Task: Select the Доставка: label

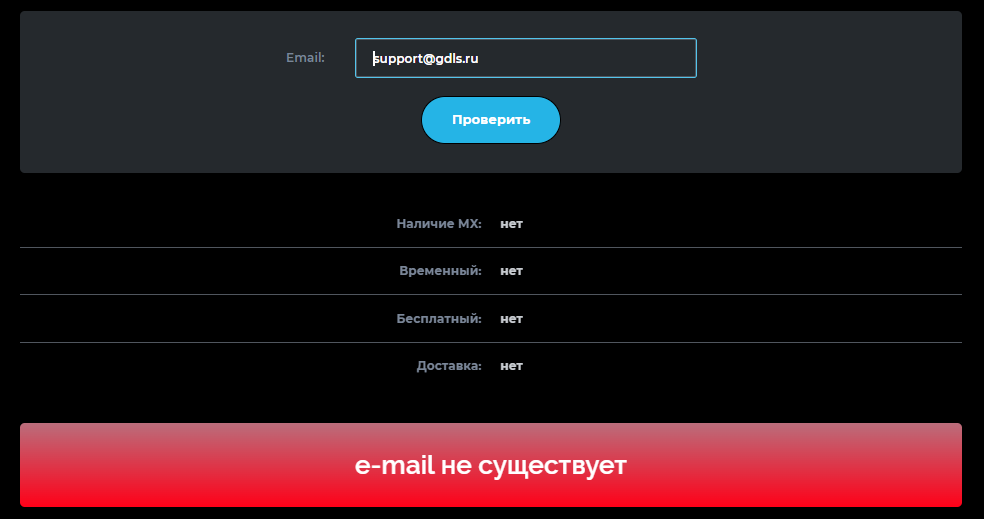Action: [449, 366]
